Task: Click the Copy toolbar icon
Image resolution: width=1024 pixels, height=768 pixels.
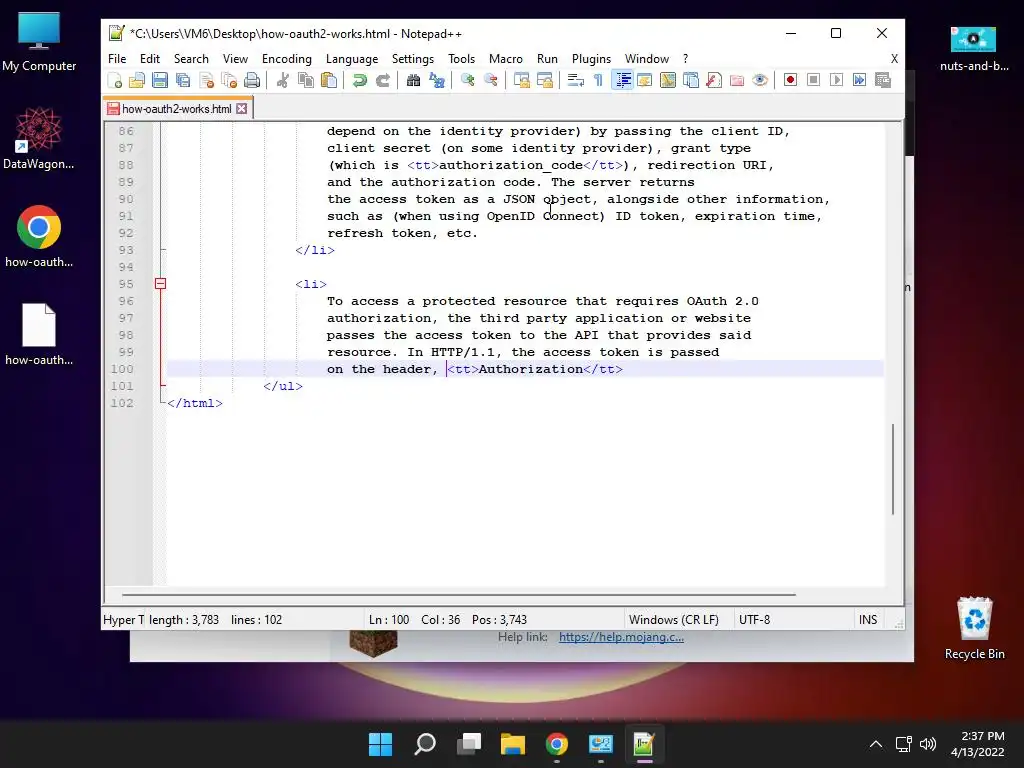Action: pos(306,80)
